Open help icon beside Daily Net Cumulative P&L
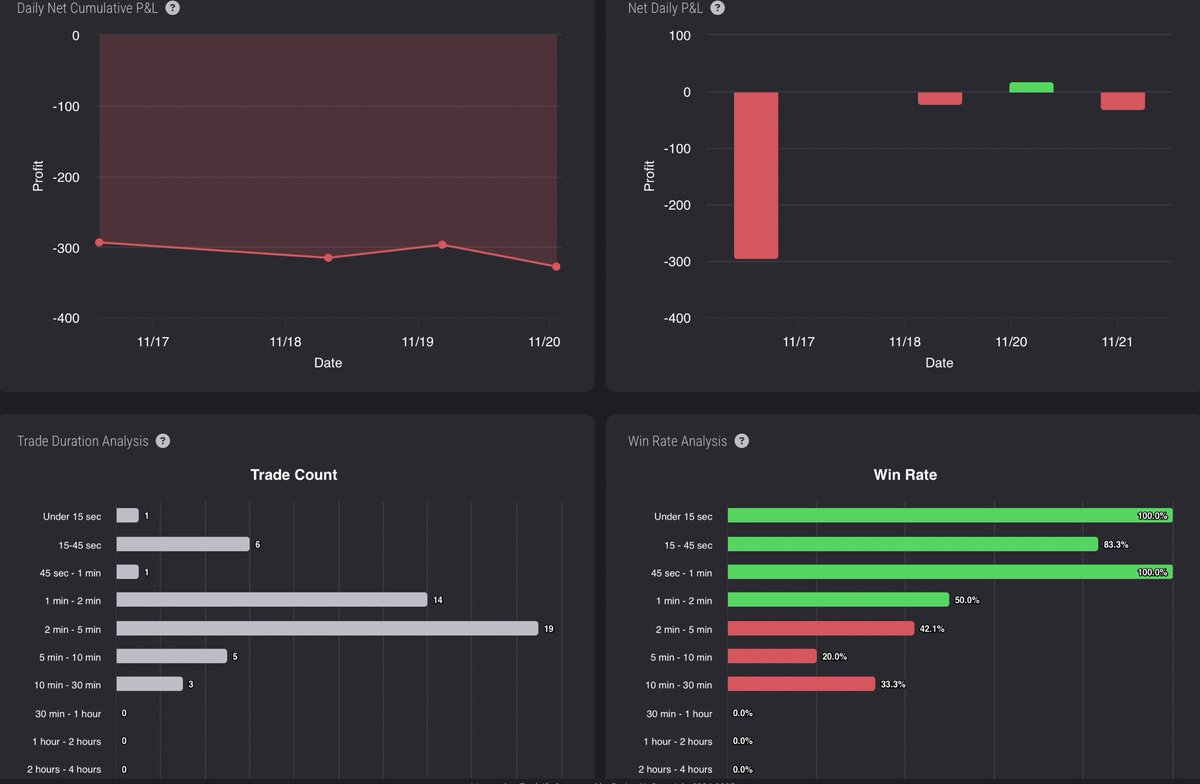 pyautogui.click(x=173, y=8)
